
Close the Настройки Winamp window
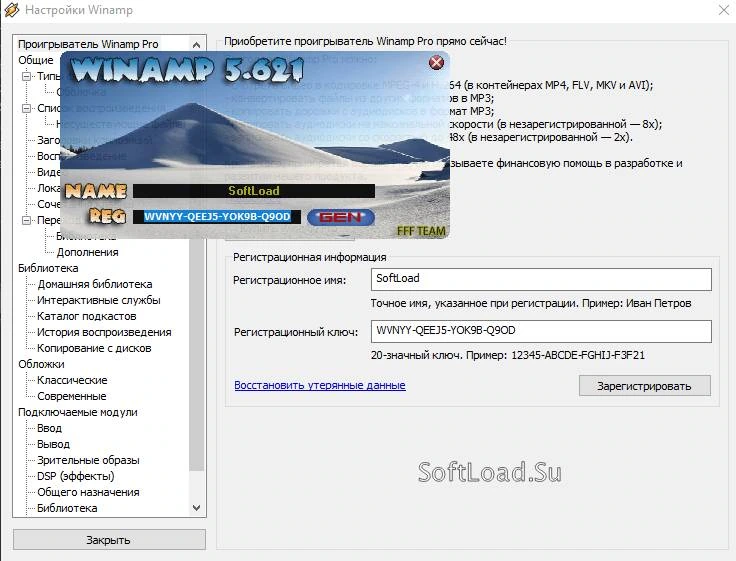(724, 10)
